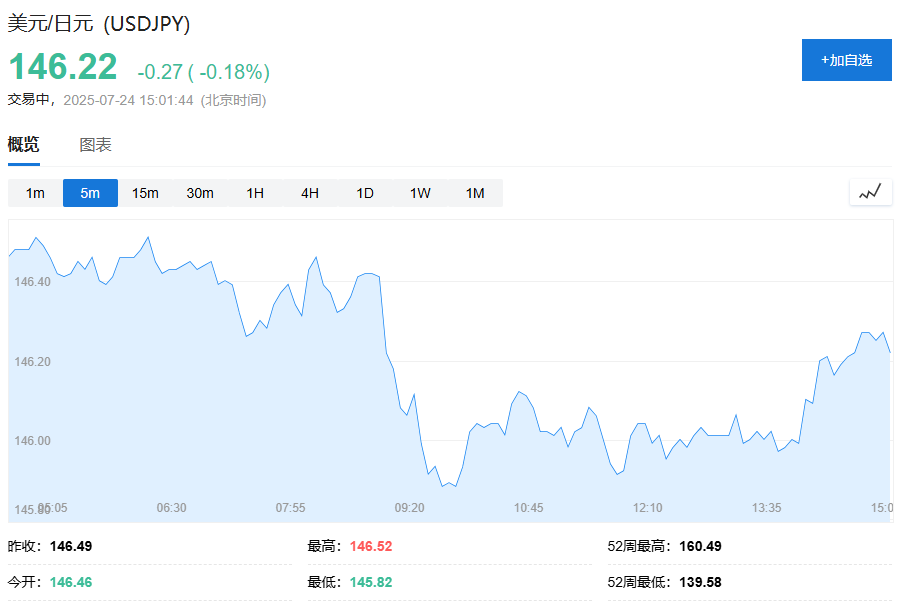Click the 美元/日元 (USDJPY) title
Screen dimensions: 900x605
pyautogui.click(x=99, y=24)
